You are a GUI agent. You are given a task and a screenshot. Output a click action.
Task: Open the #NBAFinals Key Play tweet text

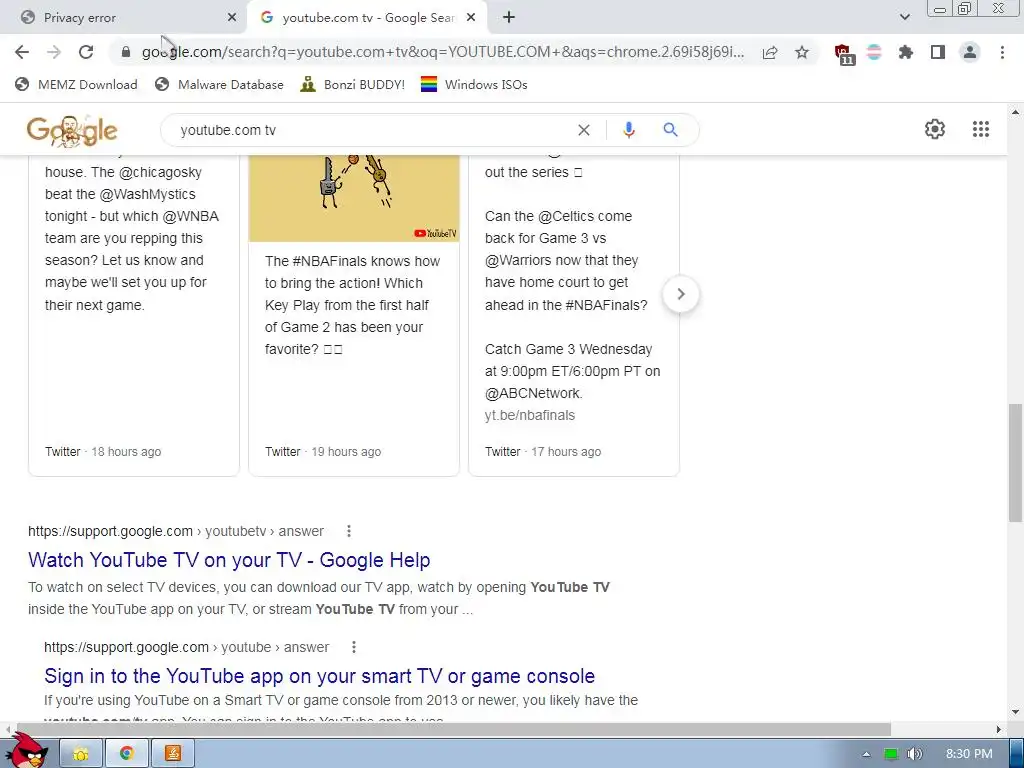coord(353,305)
